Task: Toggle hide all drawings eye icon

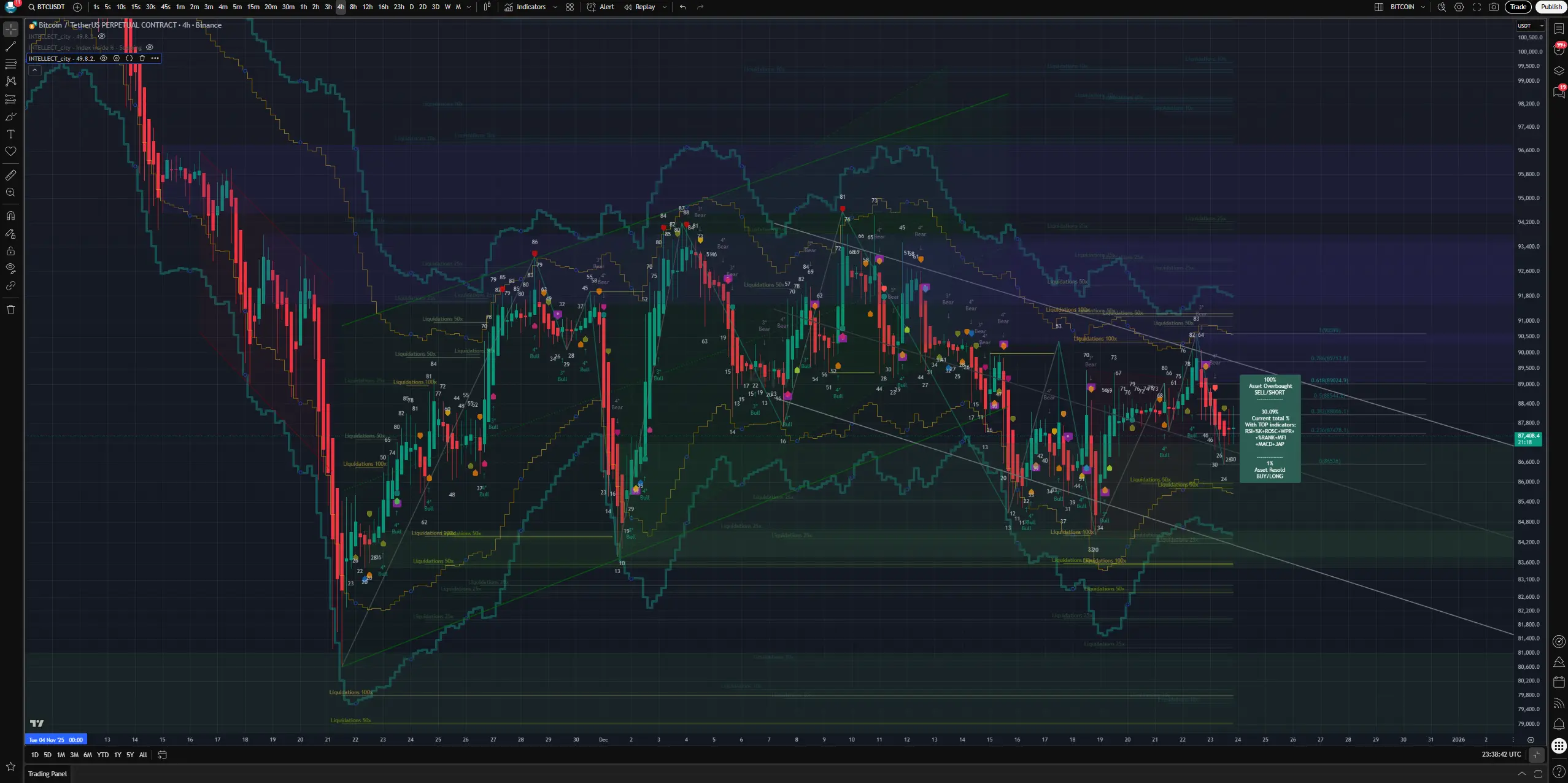Action: pyautogui.click(x=10, y=268)
